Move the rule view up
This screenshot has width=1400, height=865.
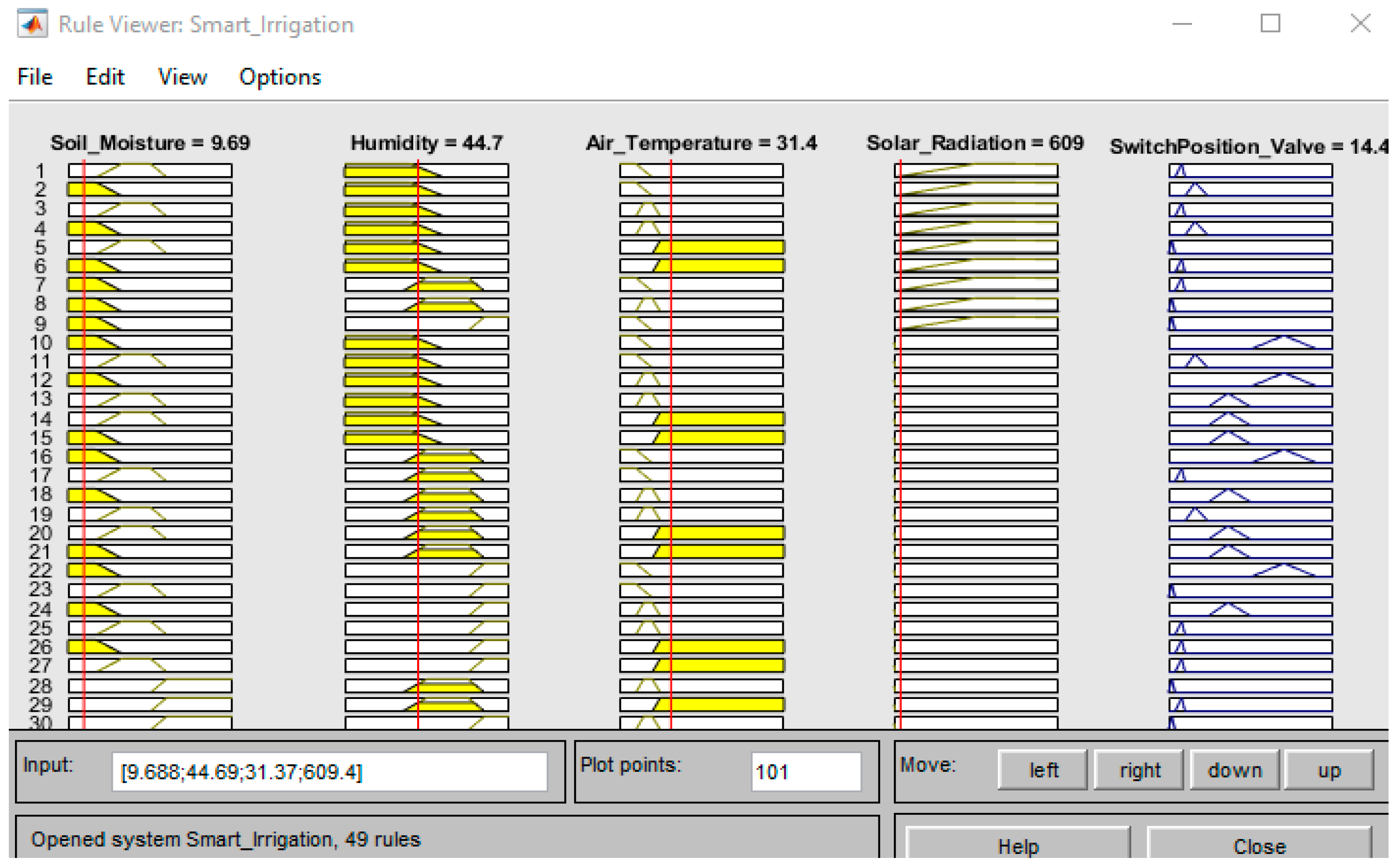click(x=1329, y=770)
